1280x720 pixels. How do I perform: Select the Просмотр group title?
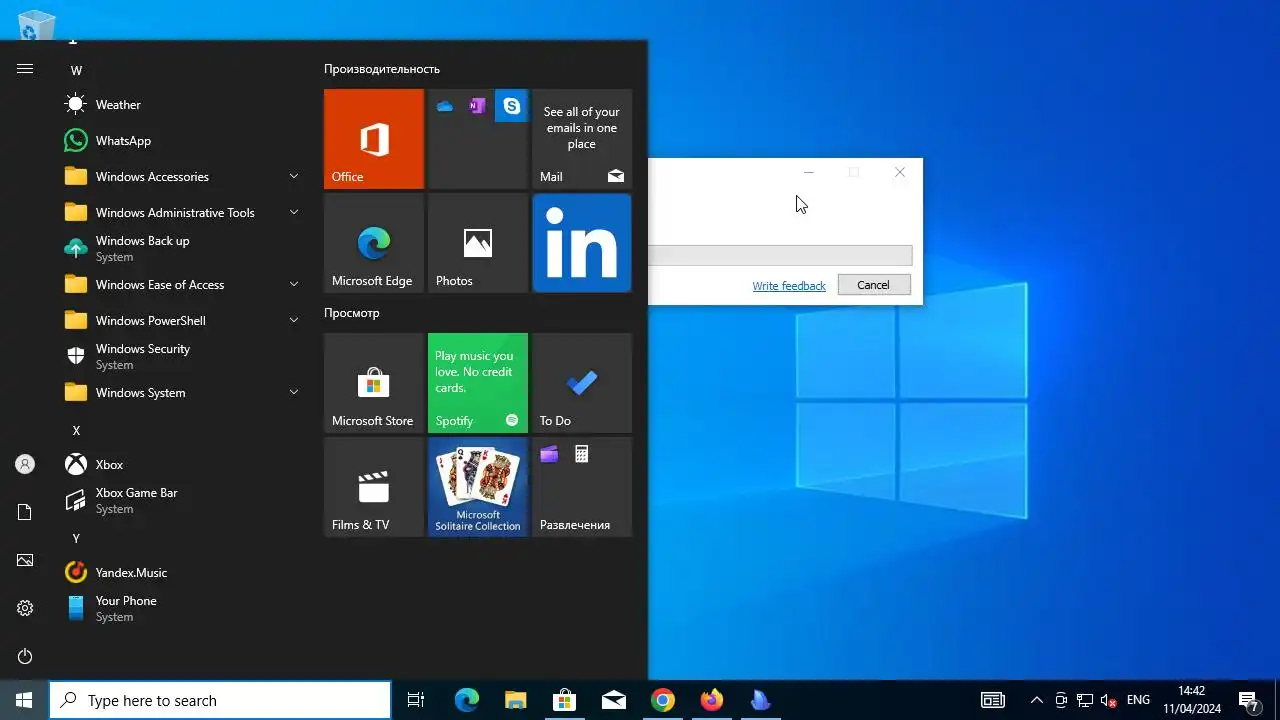[x=352, y=313]
